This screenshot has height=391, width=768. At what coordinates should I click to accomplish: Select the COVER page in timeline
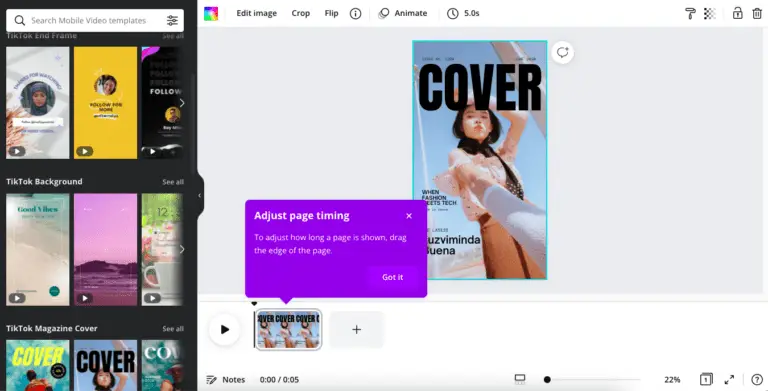(x=288, y=329)
